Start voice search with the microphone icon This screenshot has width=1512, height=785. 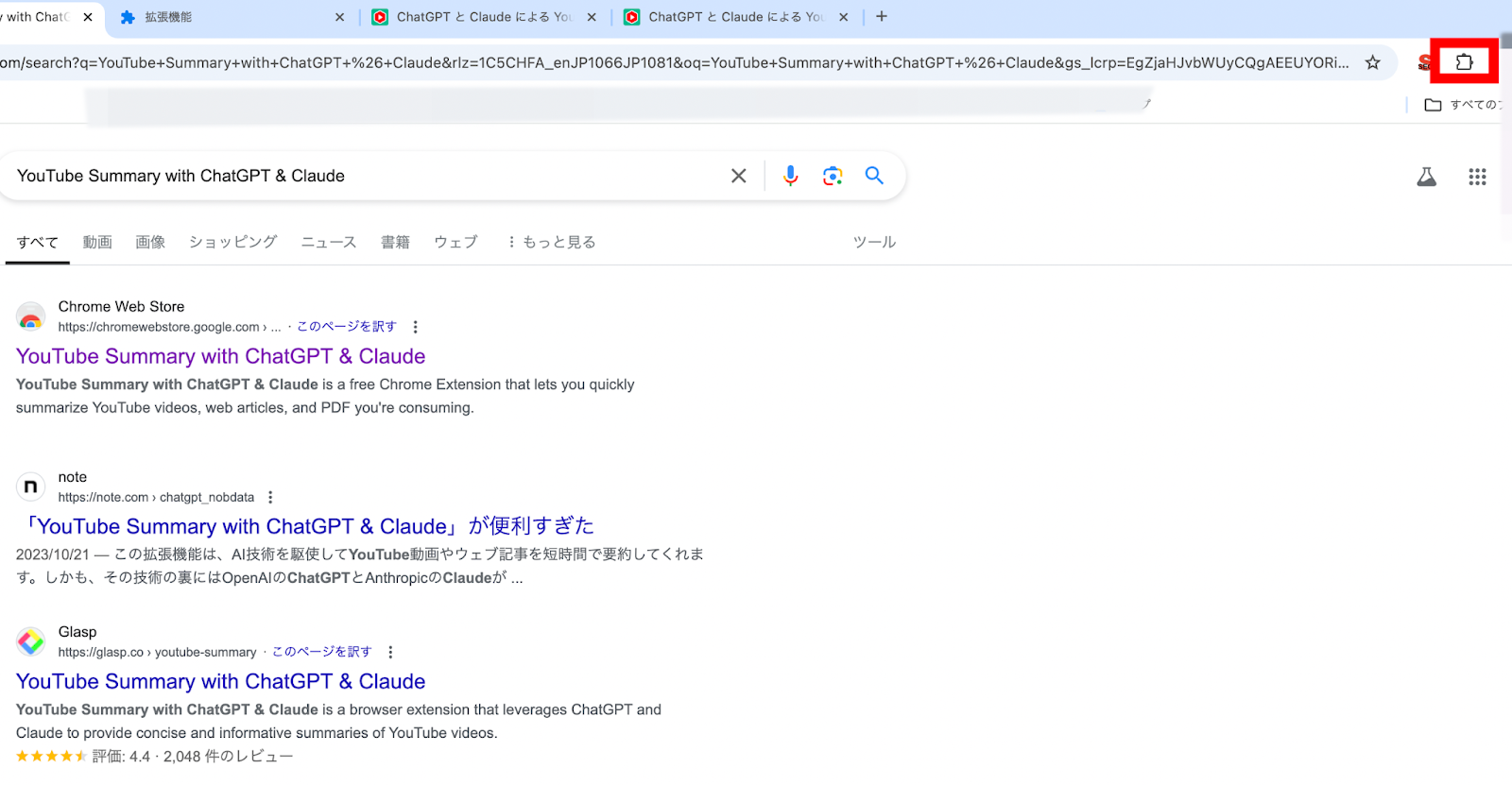[790, 176]
